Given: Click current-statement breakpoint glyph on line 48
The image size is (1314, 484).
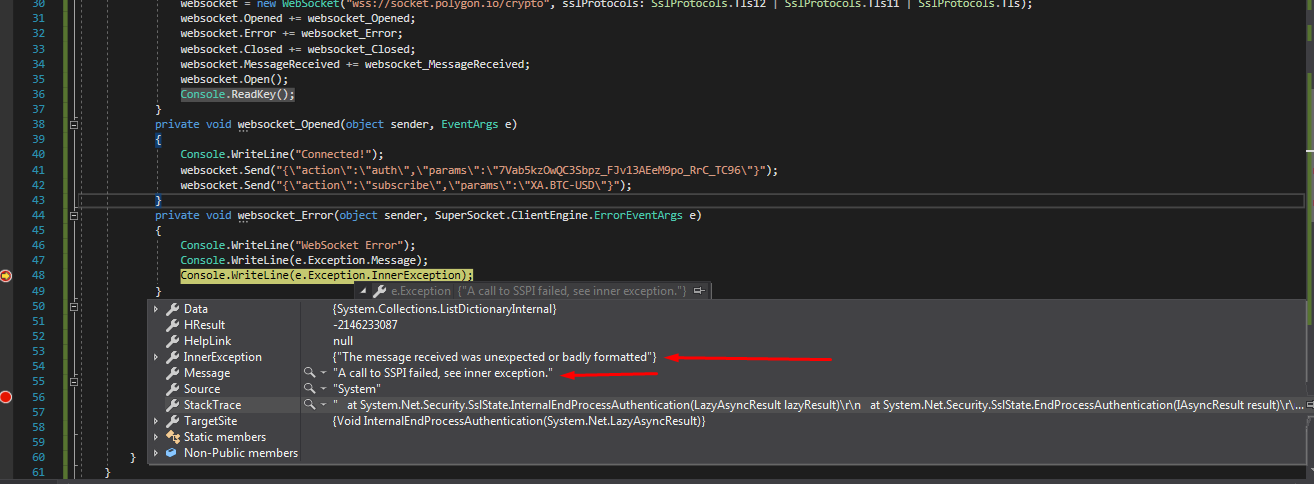Looking at the screenshot, I should click(x=6, y=275).
